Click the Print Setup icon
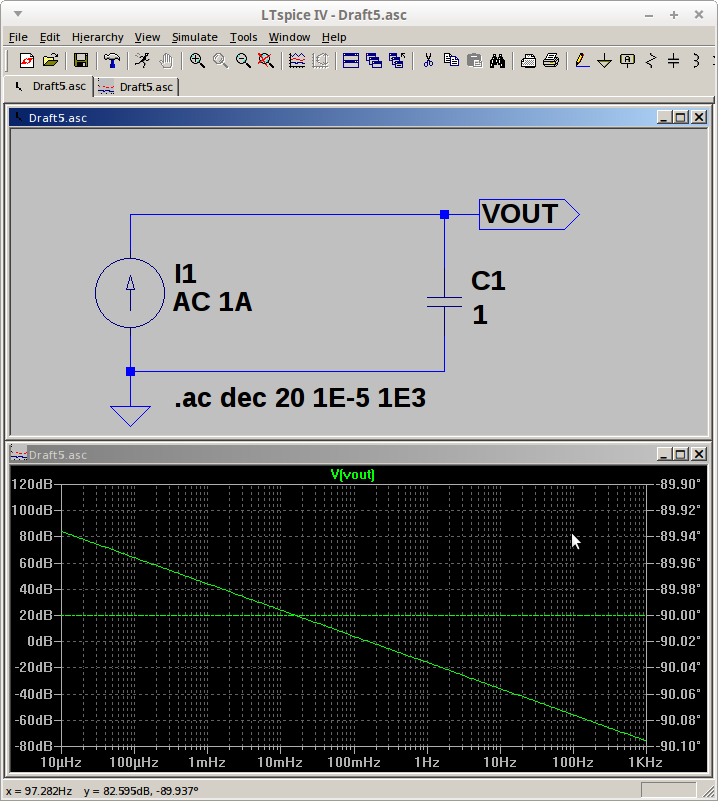 (528, 60)
